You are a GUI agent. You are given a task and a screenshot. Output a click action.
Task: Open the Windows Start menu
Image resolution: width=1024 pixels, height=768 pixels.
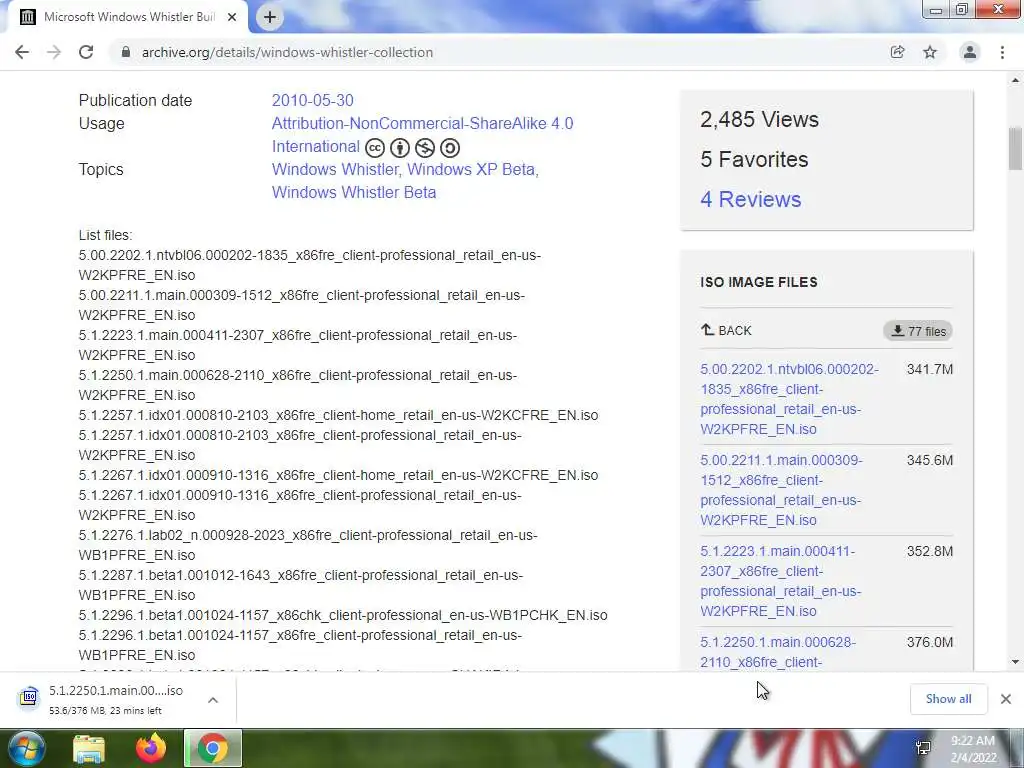point(26,748)
